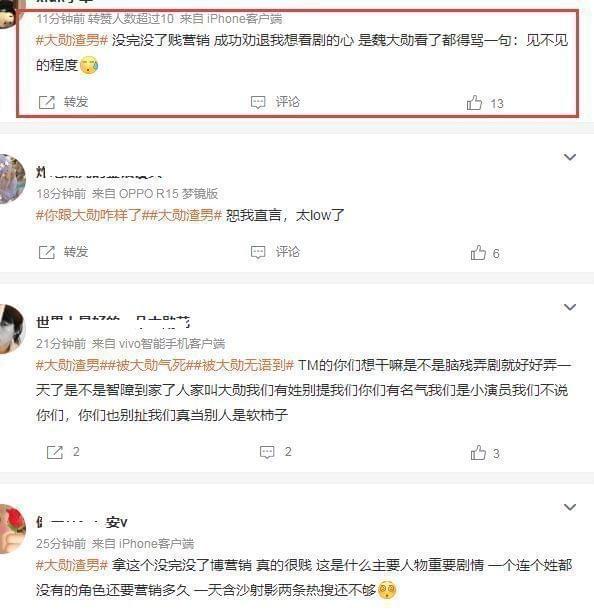Image resolution: width=594 pixels, height=615 pixels.
Task: Open hashtag #被大勋气死#
Action: (148, 365)
